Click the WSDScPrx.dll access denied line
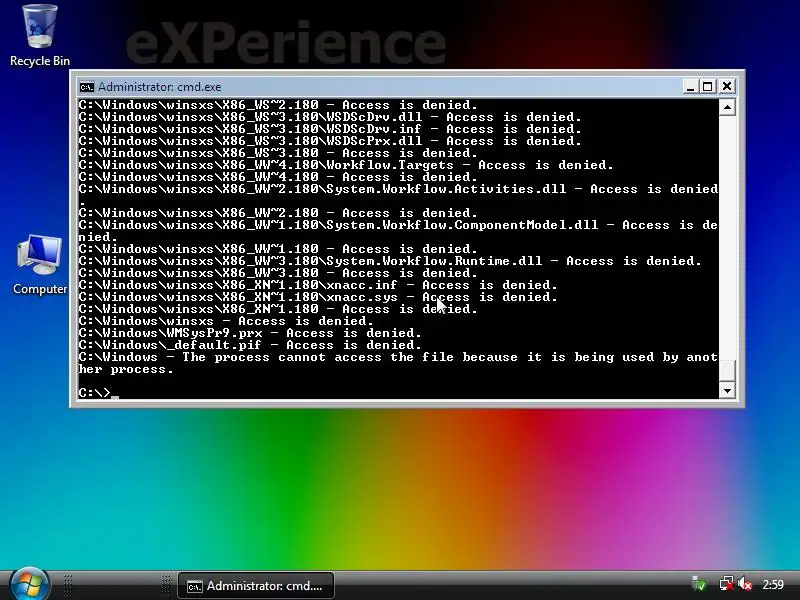The width and height of the screenshot is (800, 600). (330, 141)
